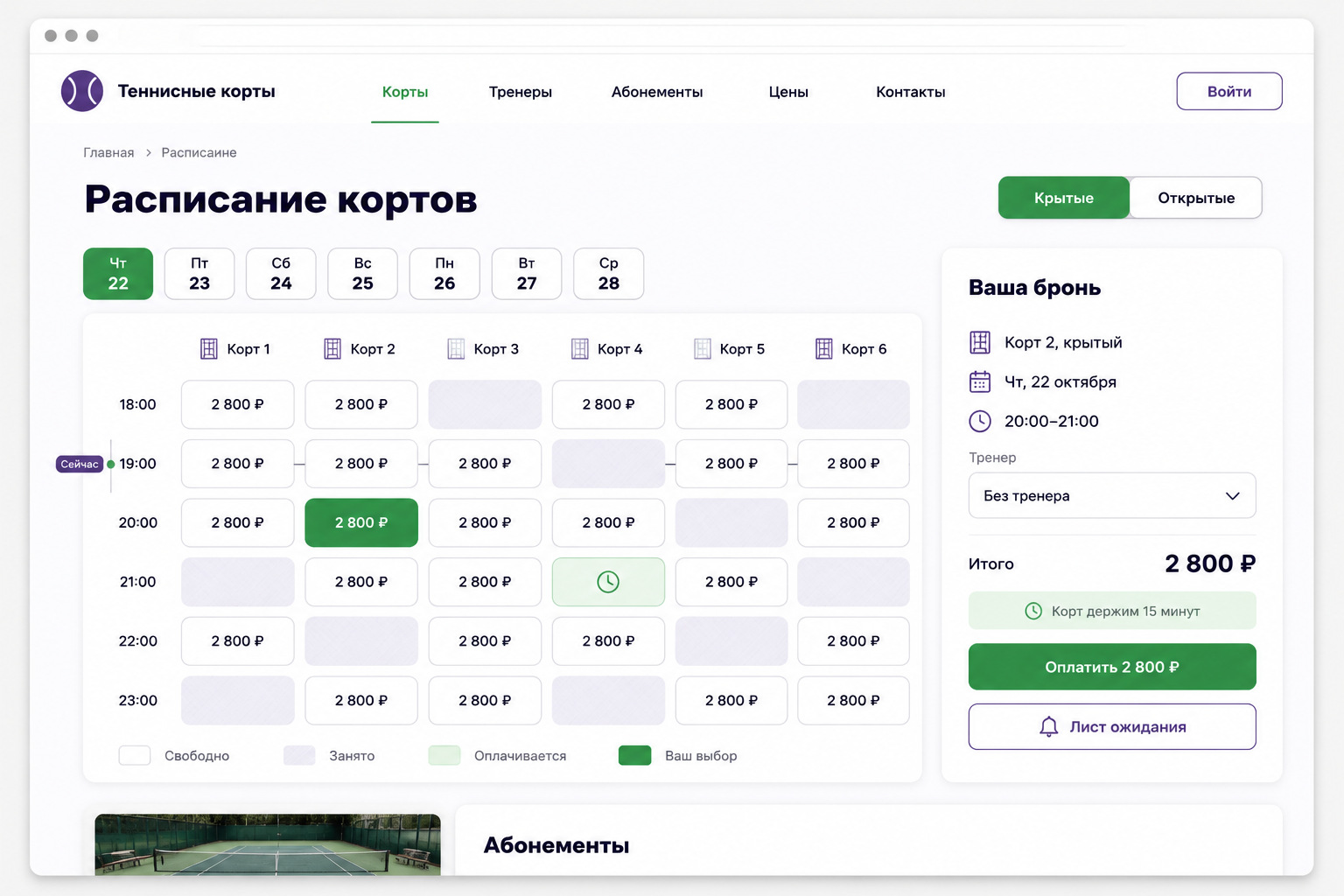Click the Войти button

pos(1229,91)
